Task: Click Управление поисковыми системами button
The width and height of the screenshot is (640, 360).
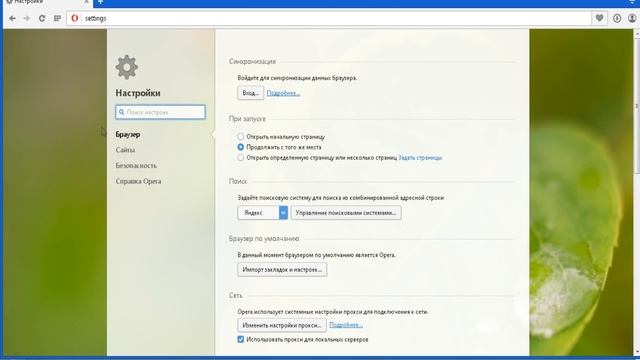Action: click(346, 213)
